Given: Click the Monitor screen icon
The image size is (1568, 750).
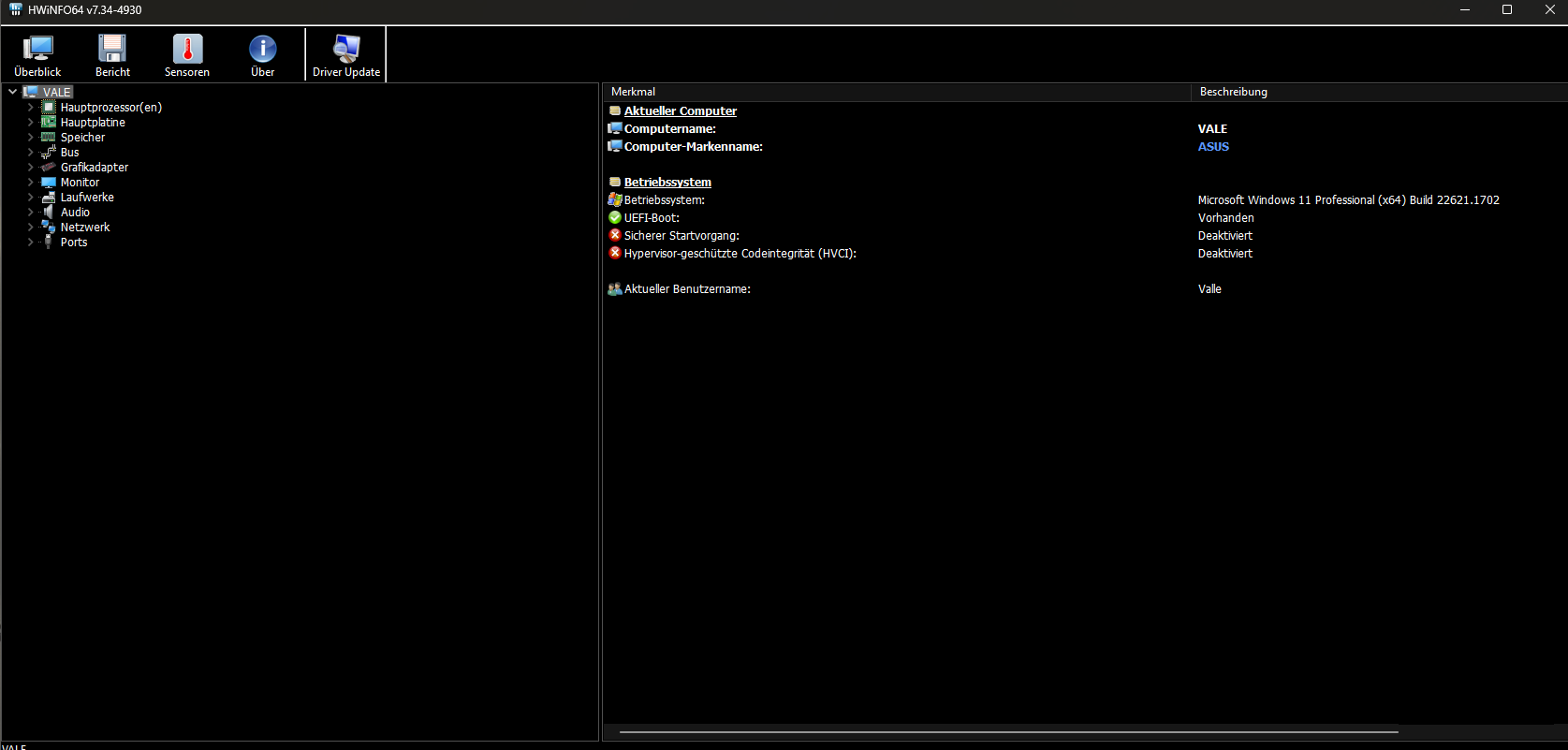Looking at the screenshot, I should click(x=49, y=182).
